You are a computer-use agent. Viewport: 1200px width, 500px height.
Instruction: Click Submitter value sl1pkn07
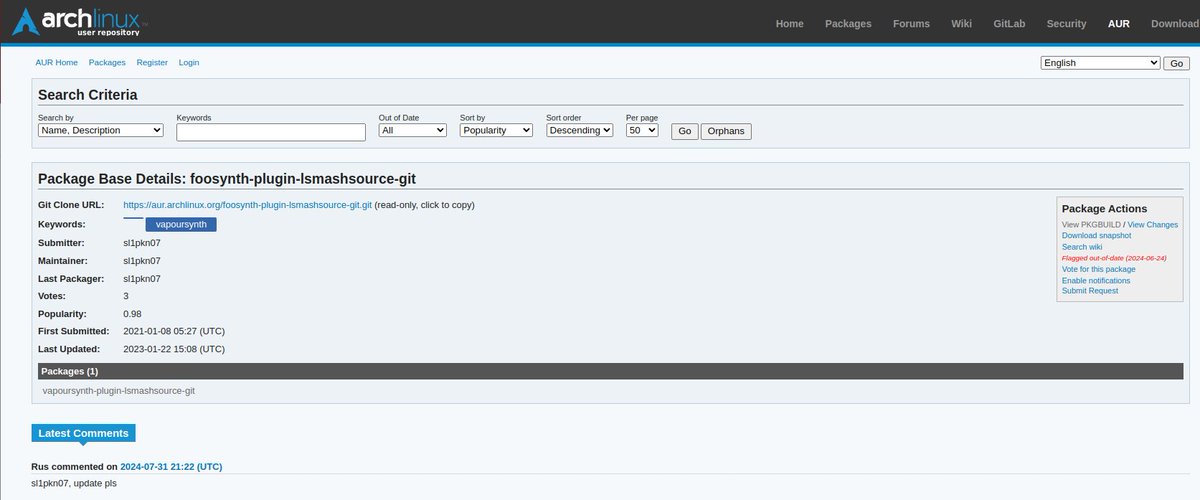pyautogui.click(x=142, y=242)
